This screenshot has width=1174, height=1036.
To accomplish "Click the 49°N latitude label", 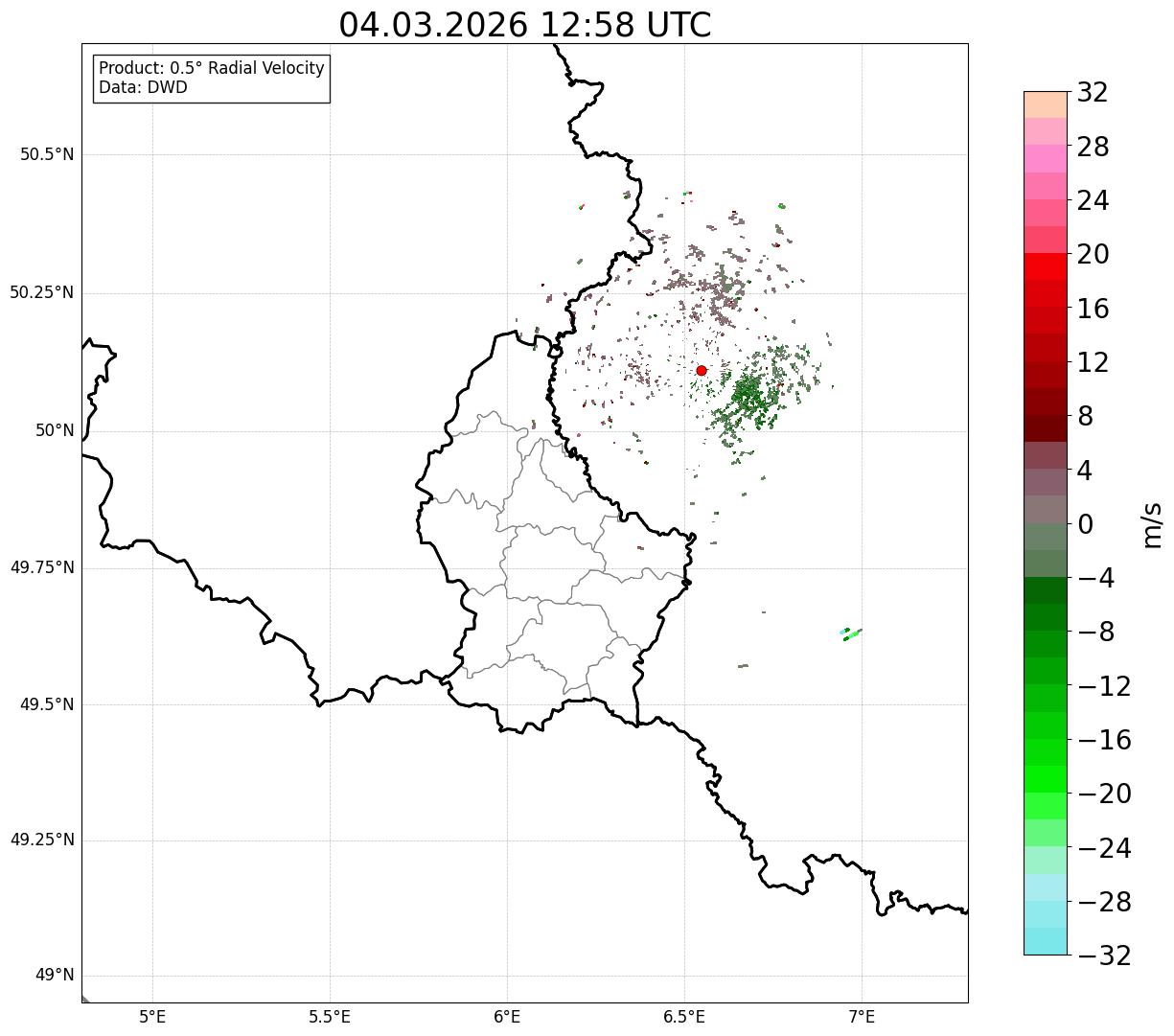I will 55,976.
